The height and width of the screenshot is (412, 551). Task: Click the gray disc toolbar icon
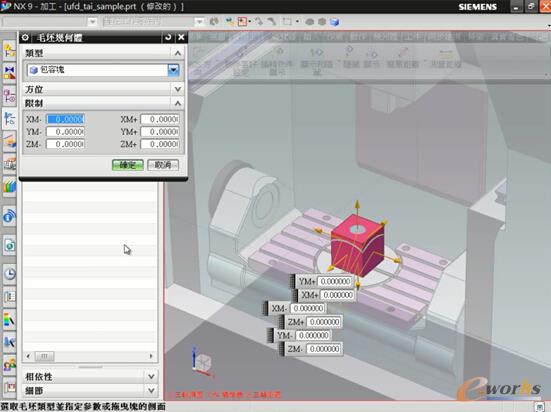[x=309, y=22]
